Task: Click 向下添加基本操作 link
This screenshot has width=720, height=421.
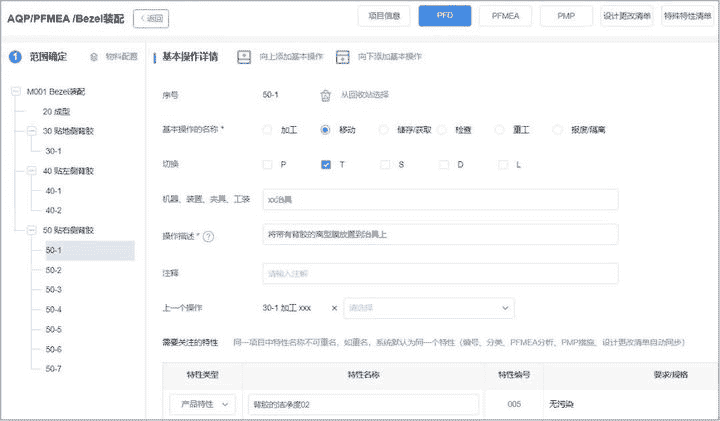Action: pos(389,57)
